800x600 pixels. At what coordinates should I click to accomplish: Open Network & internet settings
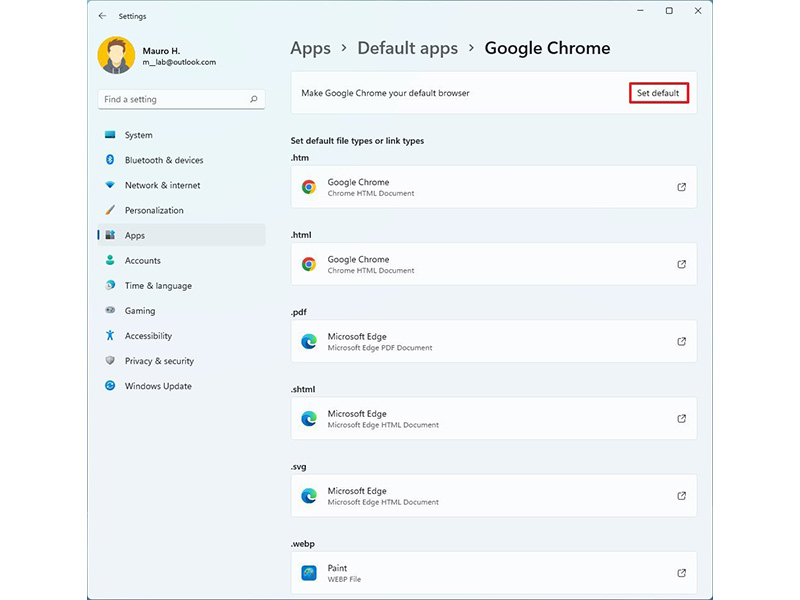pos(181,185)
